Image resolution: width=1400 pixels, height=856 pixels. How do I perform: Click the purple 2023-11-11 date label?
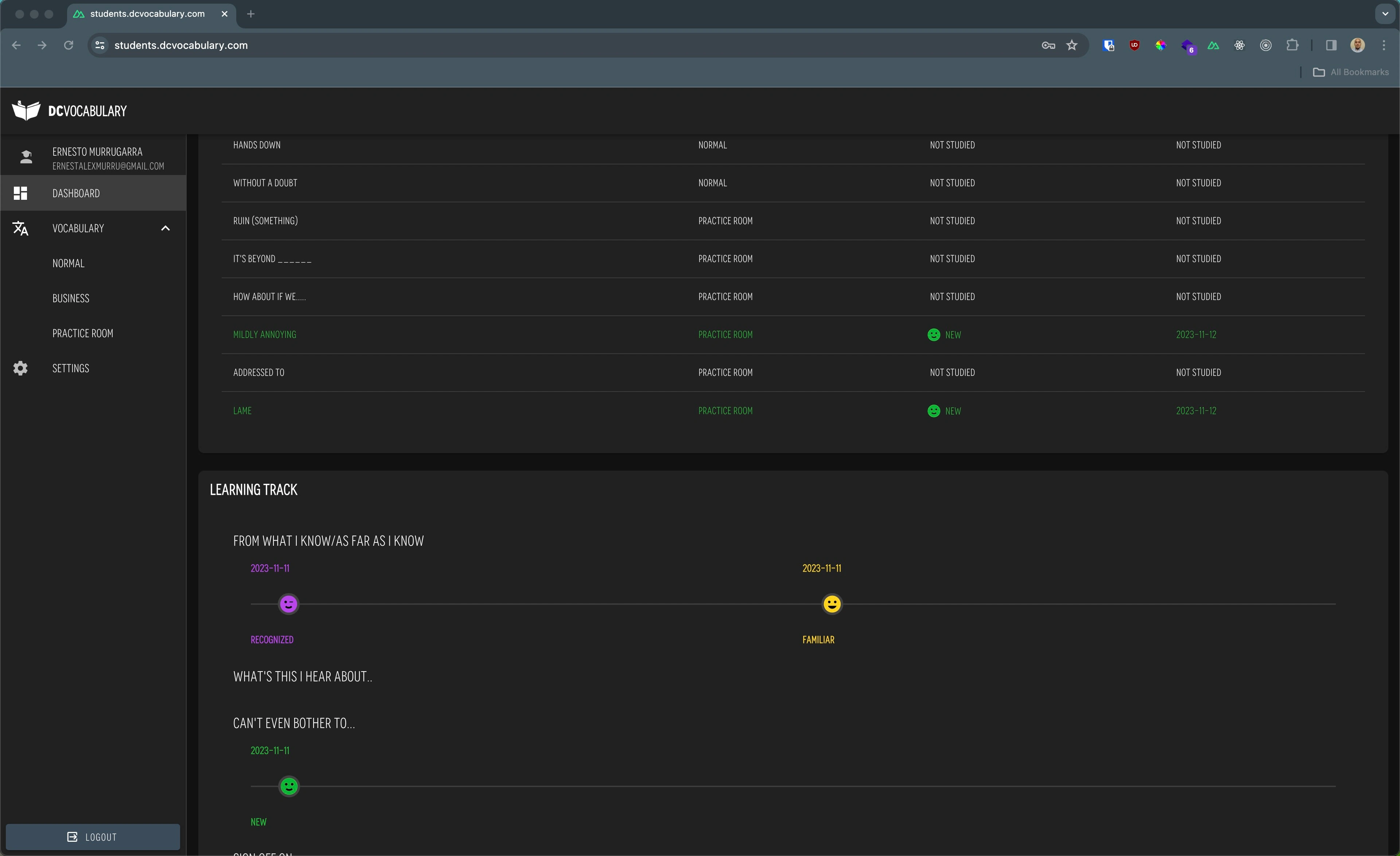point(270,568)
